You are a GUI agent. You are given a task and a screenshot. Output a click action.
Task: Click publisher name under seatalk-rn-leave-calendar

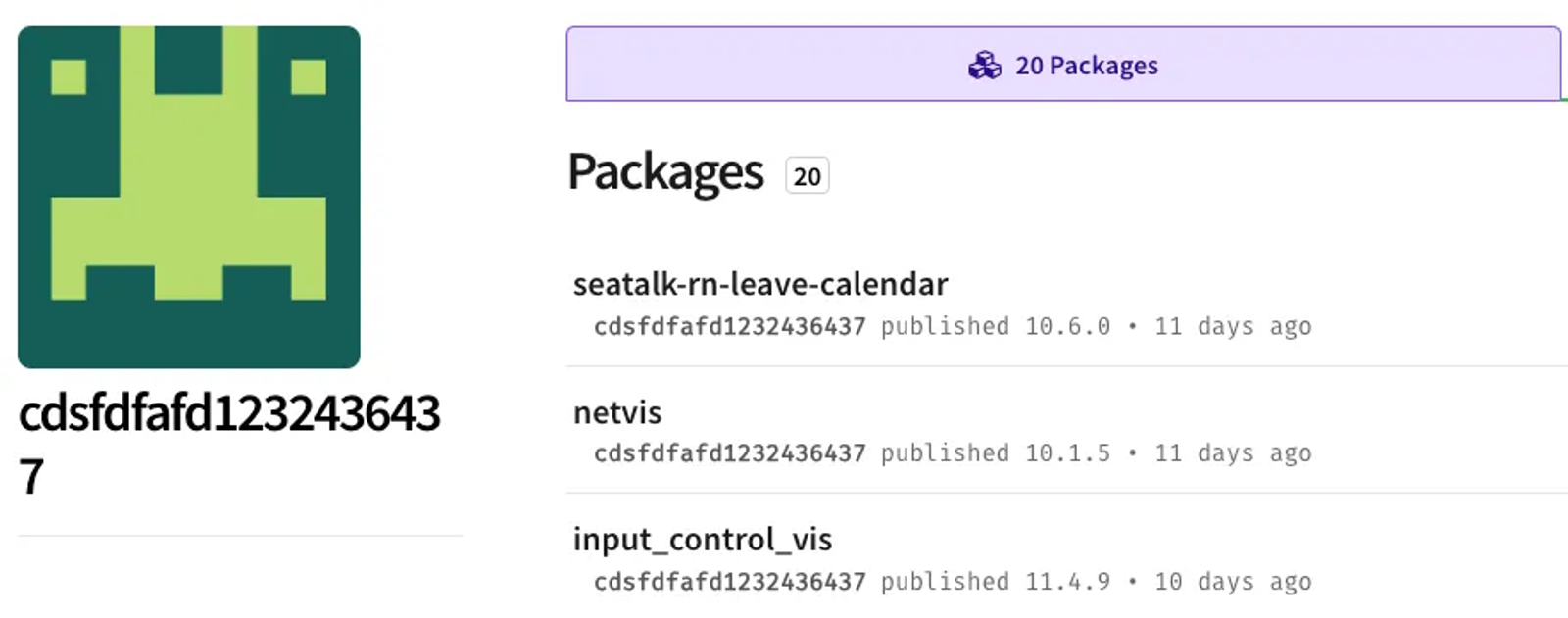pos(729,327)
